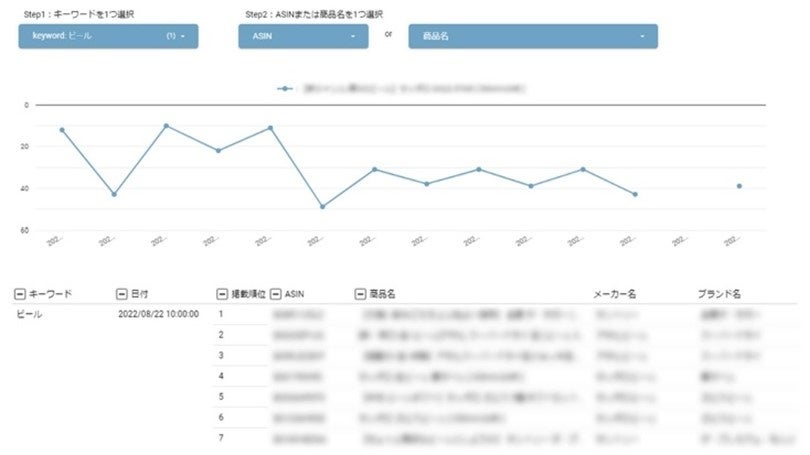Click the isolated last chart data point
This screenshot has height=455, width=810.
click(739, 186)
